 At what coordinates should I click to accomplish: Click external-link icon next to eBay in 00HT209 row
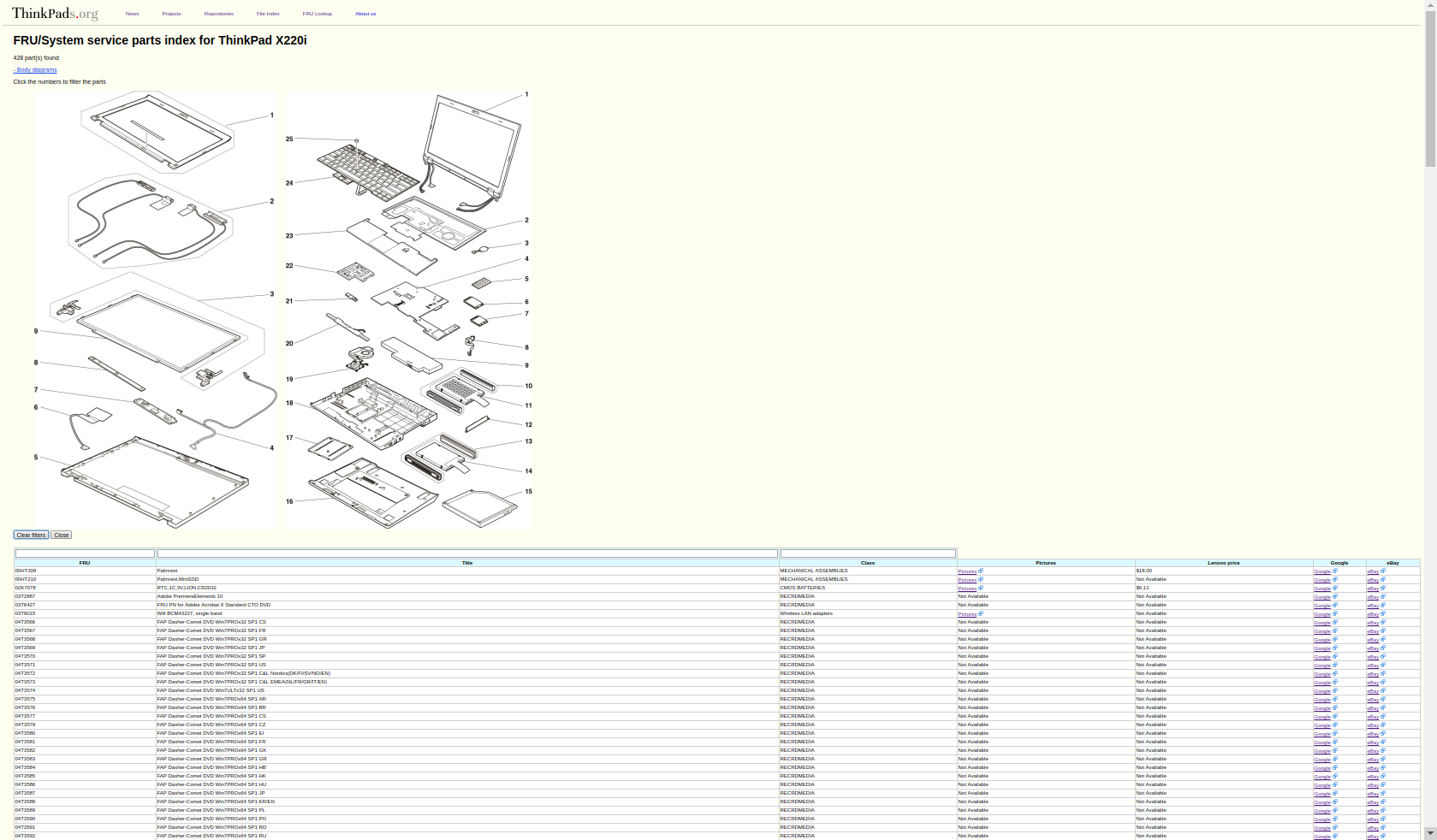click(x=1383, y=571)
